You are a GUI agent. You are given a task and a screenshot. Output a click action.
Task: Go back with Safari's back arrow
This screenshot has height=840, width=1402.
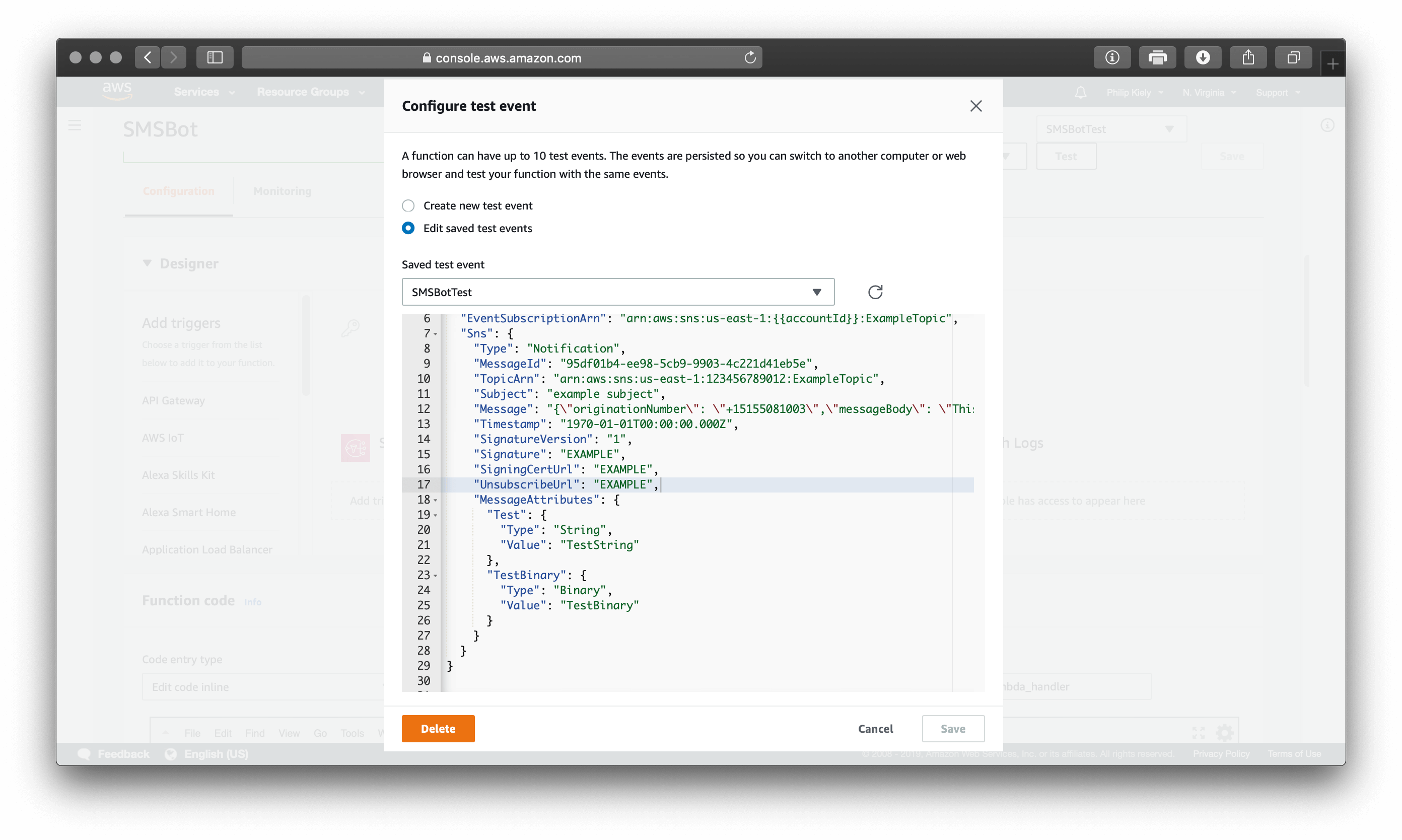point(148,57)
